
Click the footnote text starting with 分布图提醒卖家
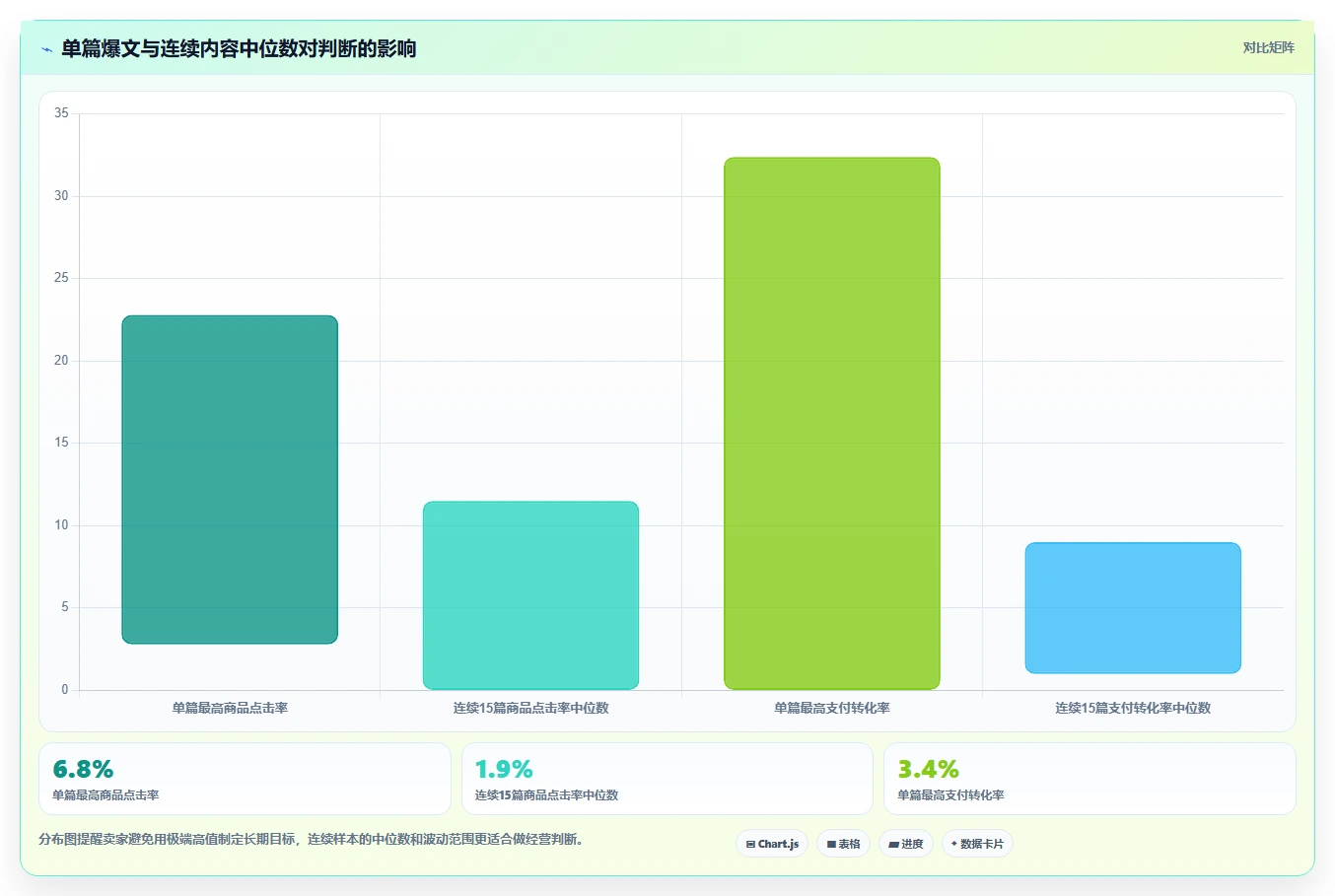tap(313, 840)
